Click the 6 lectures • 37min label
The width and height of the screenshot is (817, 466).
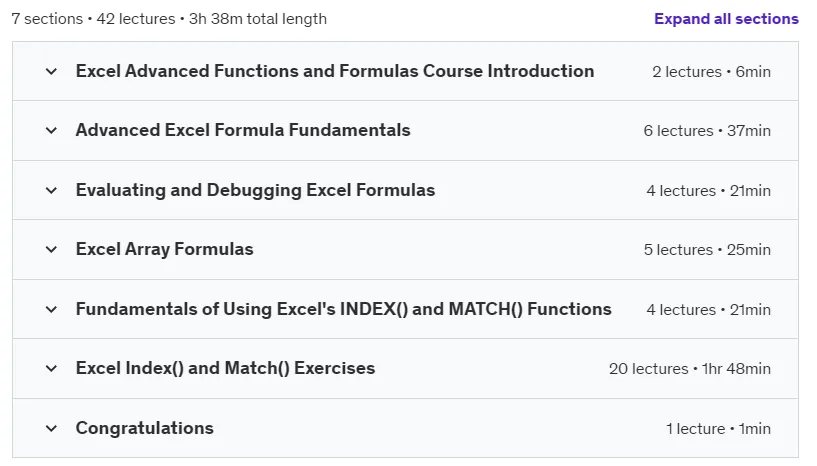[x=707, y=131]
